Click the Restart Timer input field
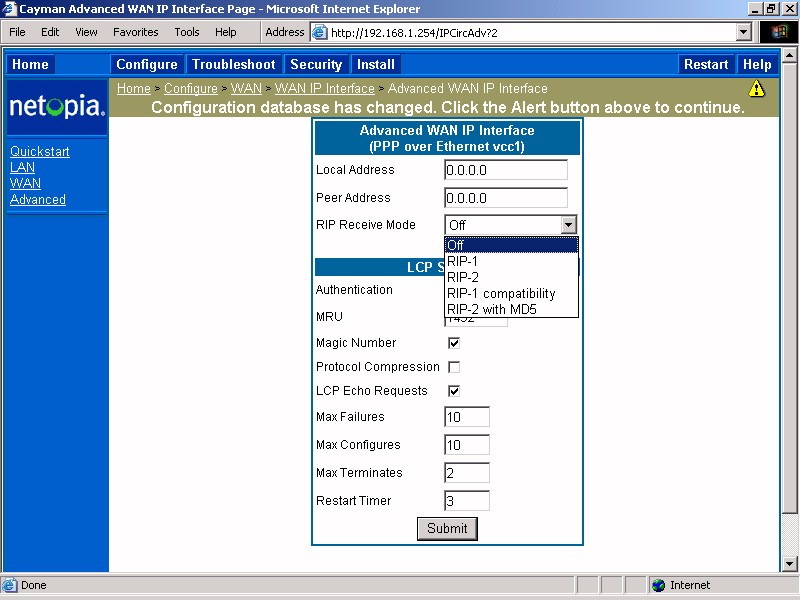Screen dimensions: 800x600 (467, 501)
